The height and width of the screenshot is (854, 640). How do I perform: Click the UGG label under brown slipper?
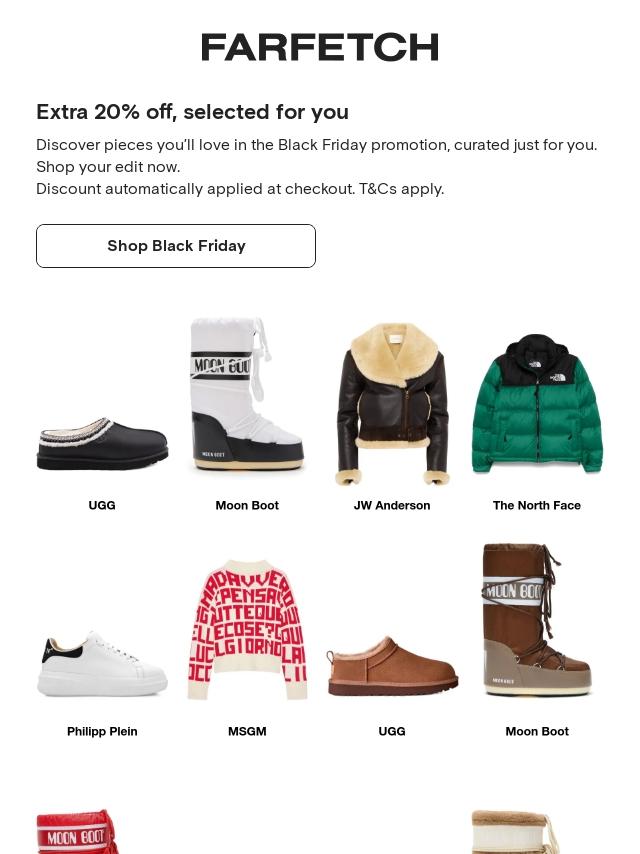[392, 731]
